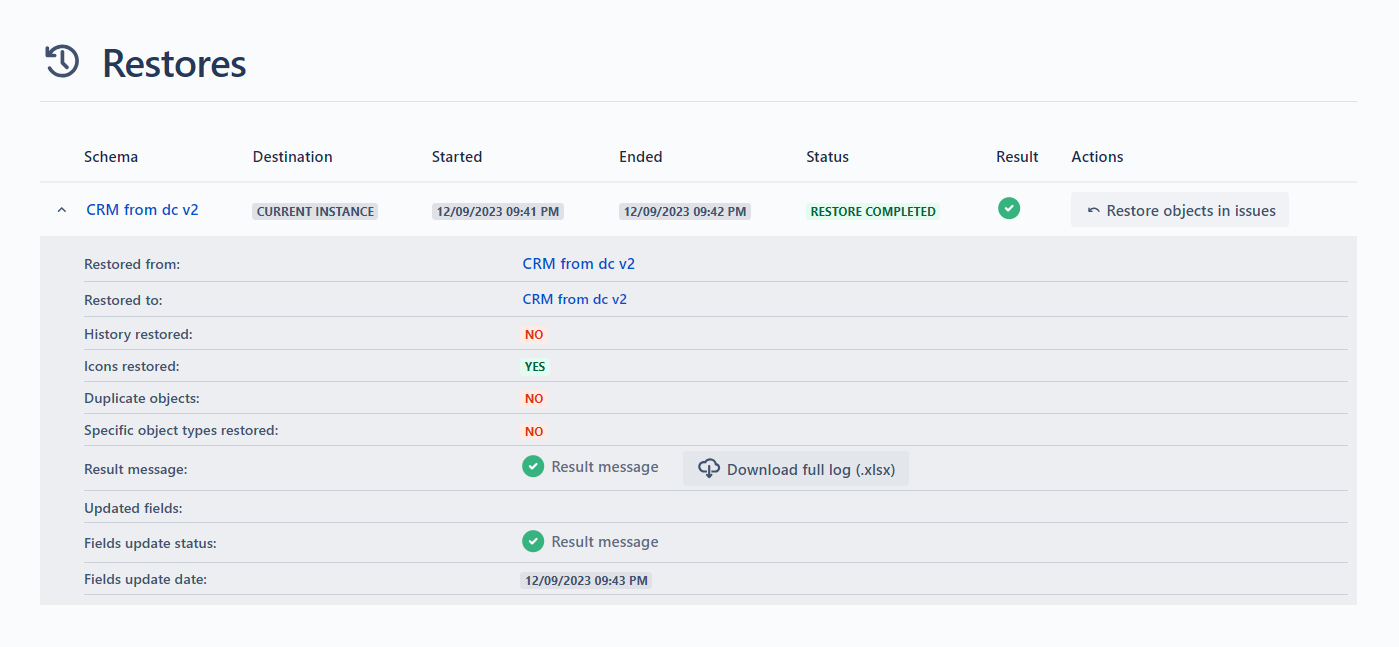Click the Result message: label
The height and width of the screenshot is (647, 1399).
click(136, 469)
